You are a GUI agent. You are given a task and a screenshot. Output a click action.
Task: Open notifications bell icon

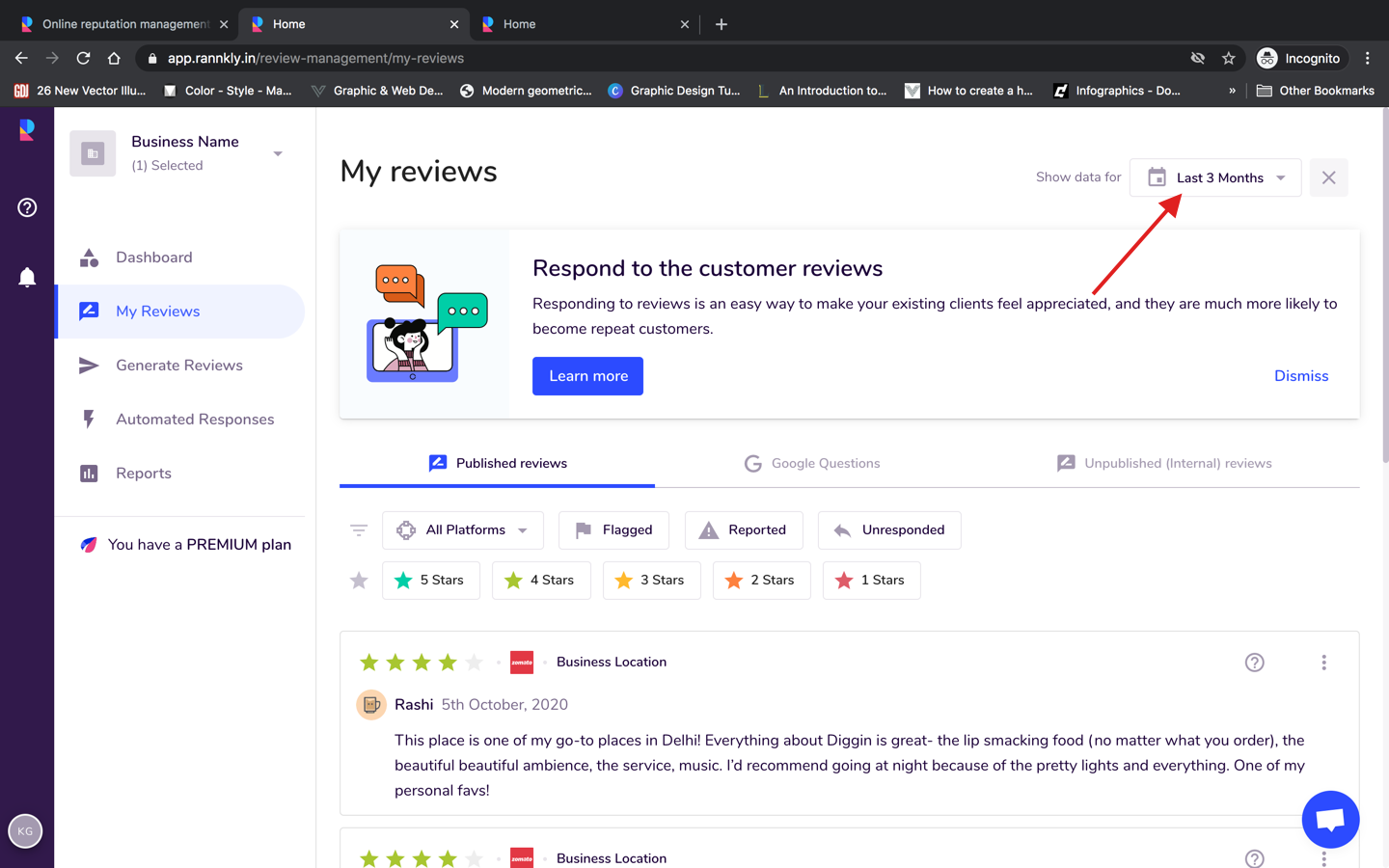(27, 278)
